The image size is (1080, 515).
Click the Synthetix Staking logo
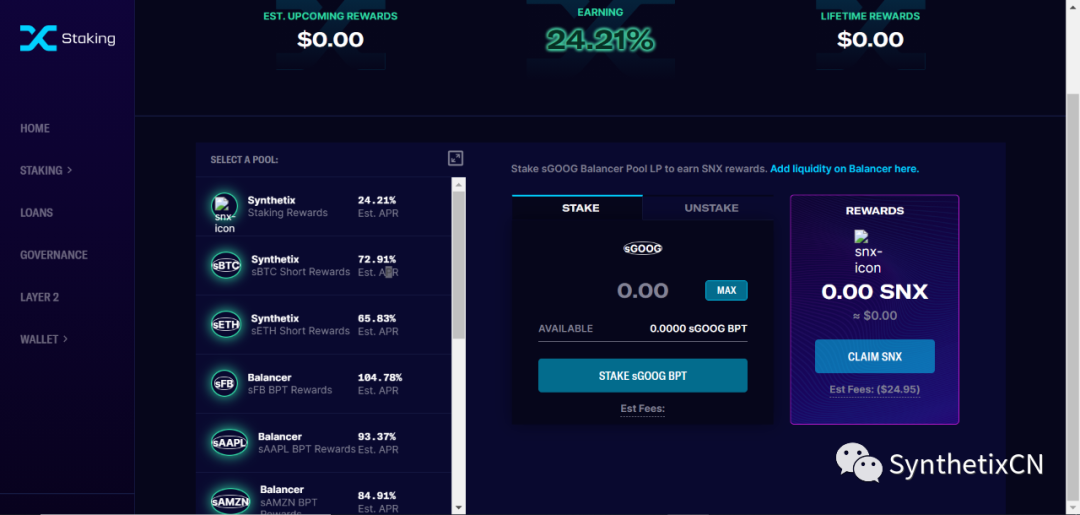coord(67,39)
